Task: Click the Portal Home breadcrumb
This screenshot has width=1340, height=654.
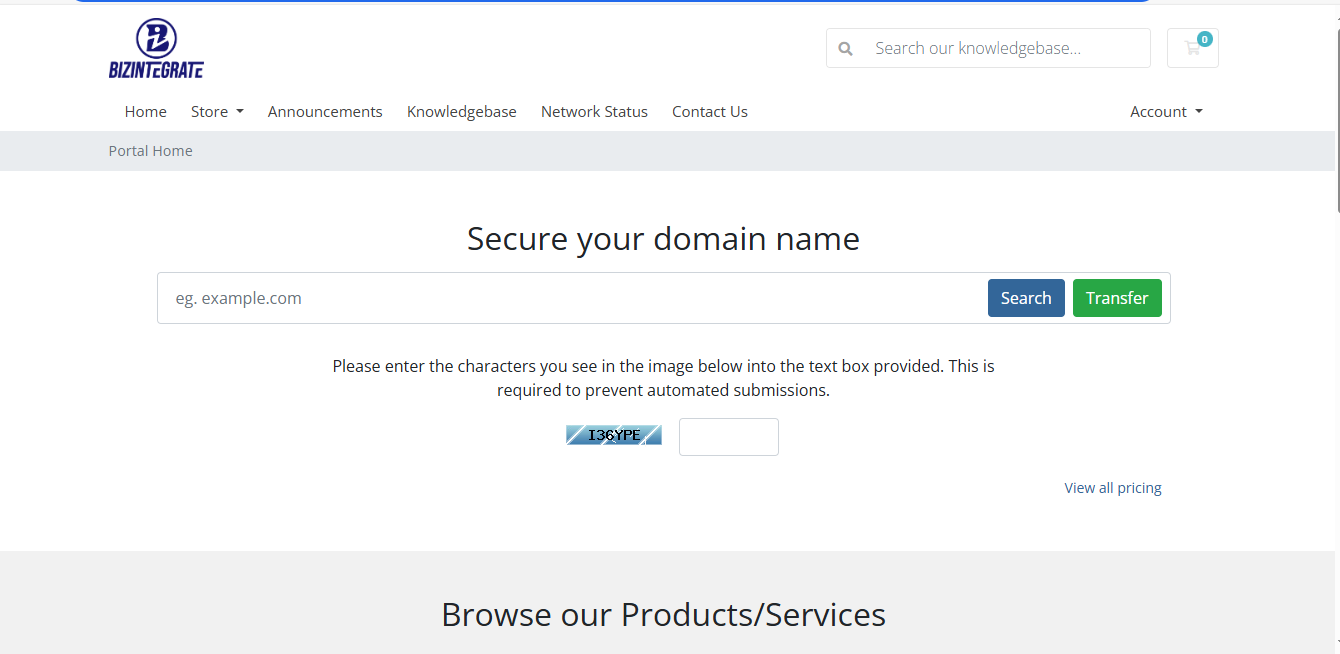Action: [x=151, y=151]
